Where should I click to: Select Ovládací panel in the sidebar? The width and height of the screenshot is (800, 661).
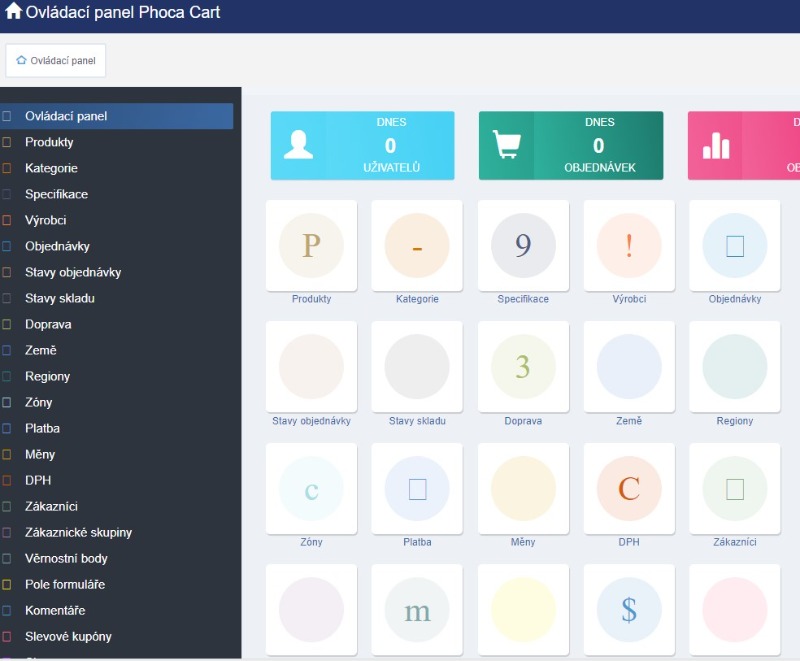(x=116, y=116)
